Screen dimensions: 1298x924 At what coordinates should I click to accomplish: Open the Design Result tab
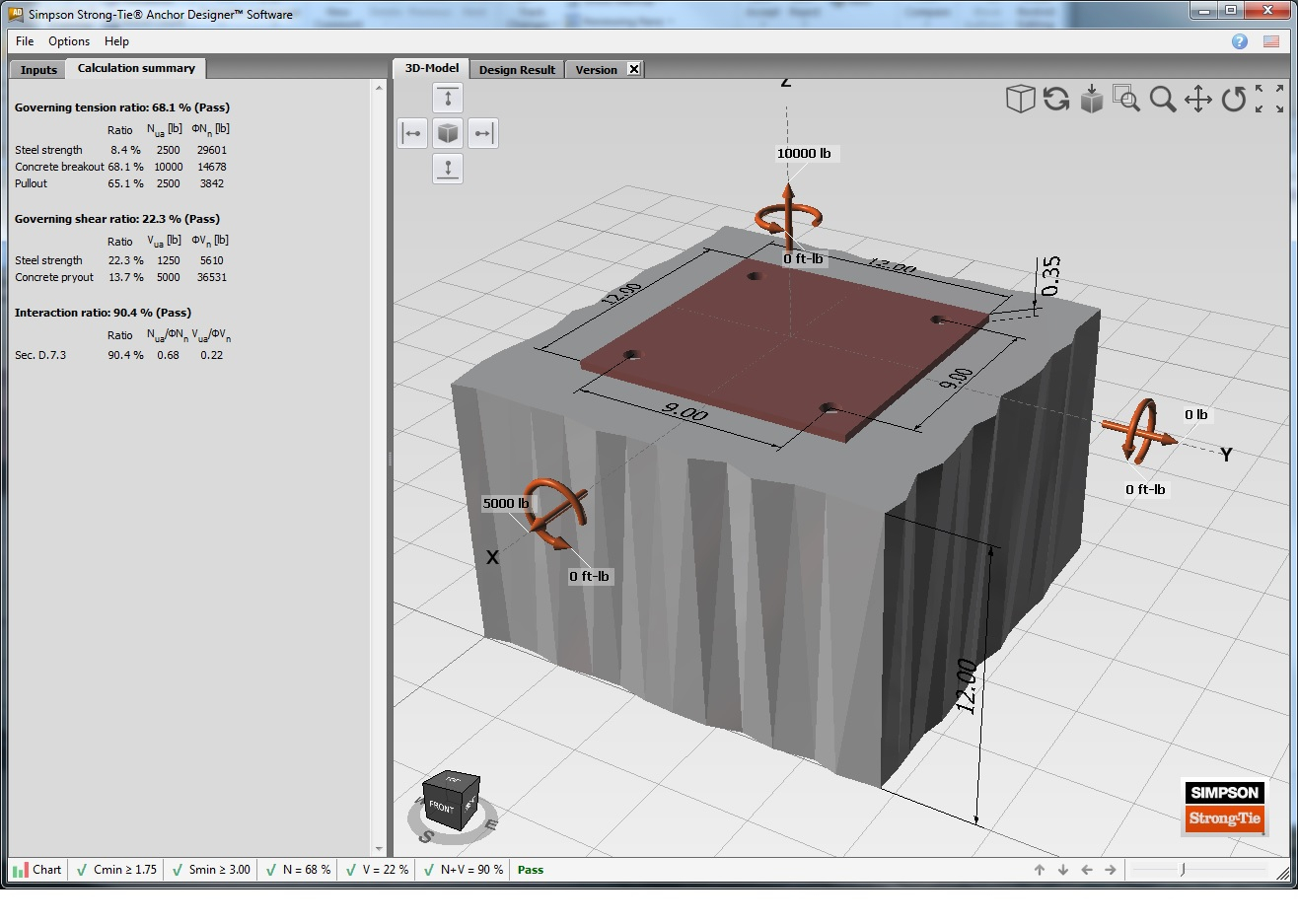point(517,70)
